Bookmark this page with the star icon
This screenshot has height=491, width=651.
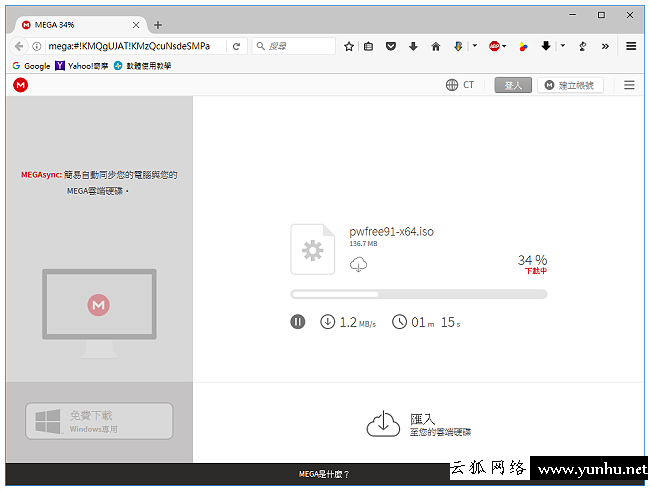pyautogui.click(x=349, y=46)
